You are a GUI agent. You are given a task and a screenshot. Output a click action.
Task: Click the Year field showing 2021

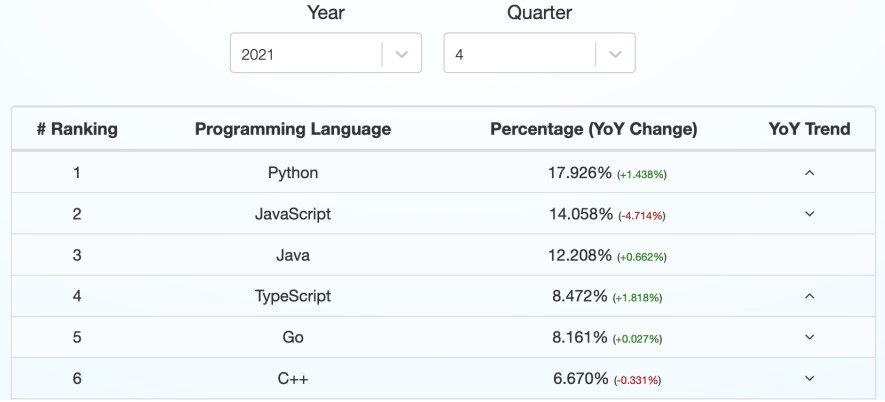305,54
